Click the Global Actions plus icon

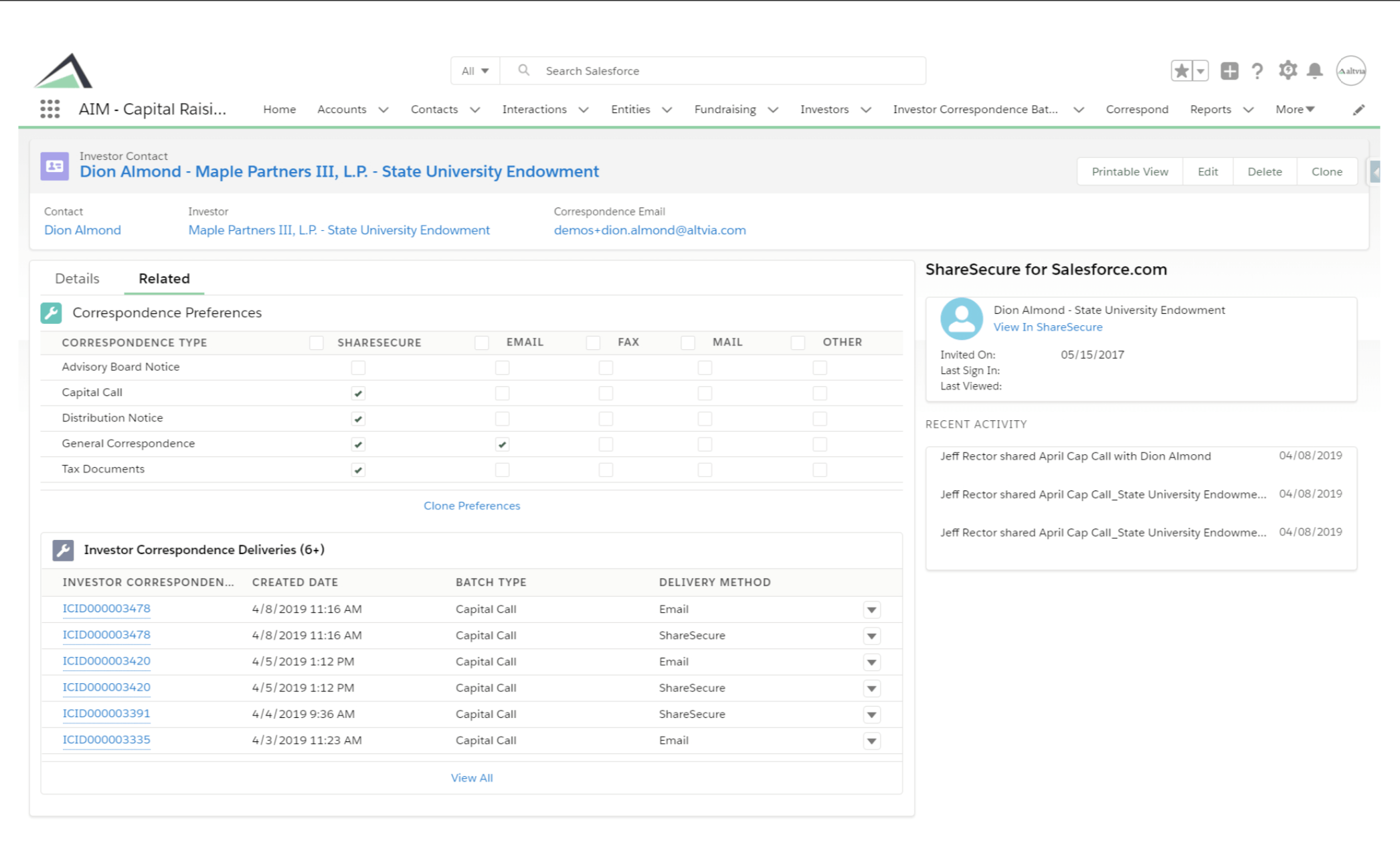pyautogui.click(x=1229, y=71)
